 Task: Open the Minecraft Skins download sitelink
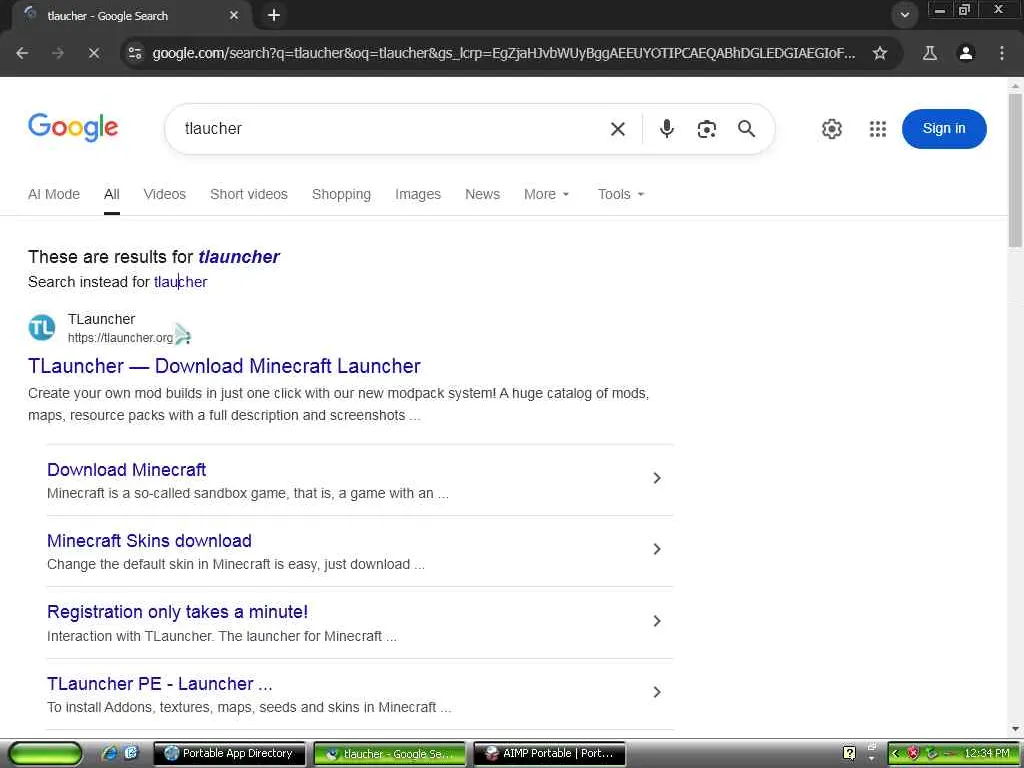pyautogui.click(x=149, y=541)
